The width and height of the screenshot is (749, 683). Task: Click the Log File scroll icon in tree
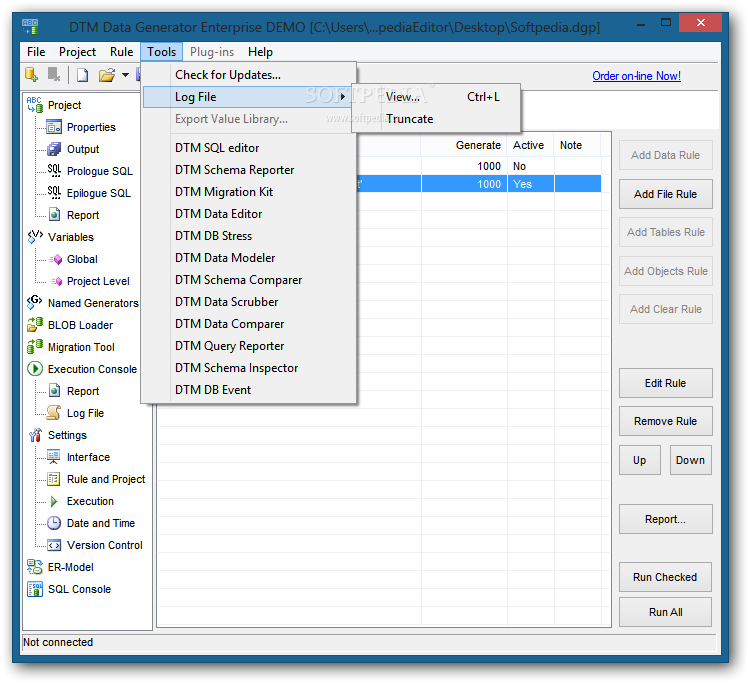click(54, 413)
